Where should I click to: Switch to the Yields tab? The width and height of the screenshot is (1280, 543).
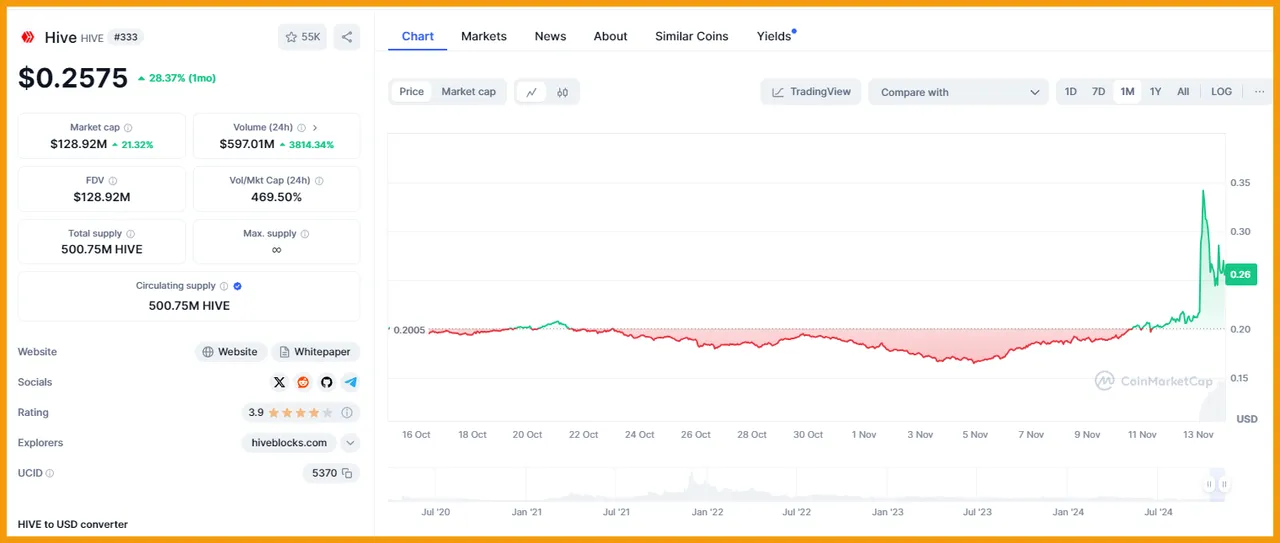click(774, 36)
